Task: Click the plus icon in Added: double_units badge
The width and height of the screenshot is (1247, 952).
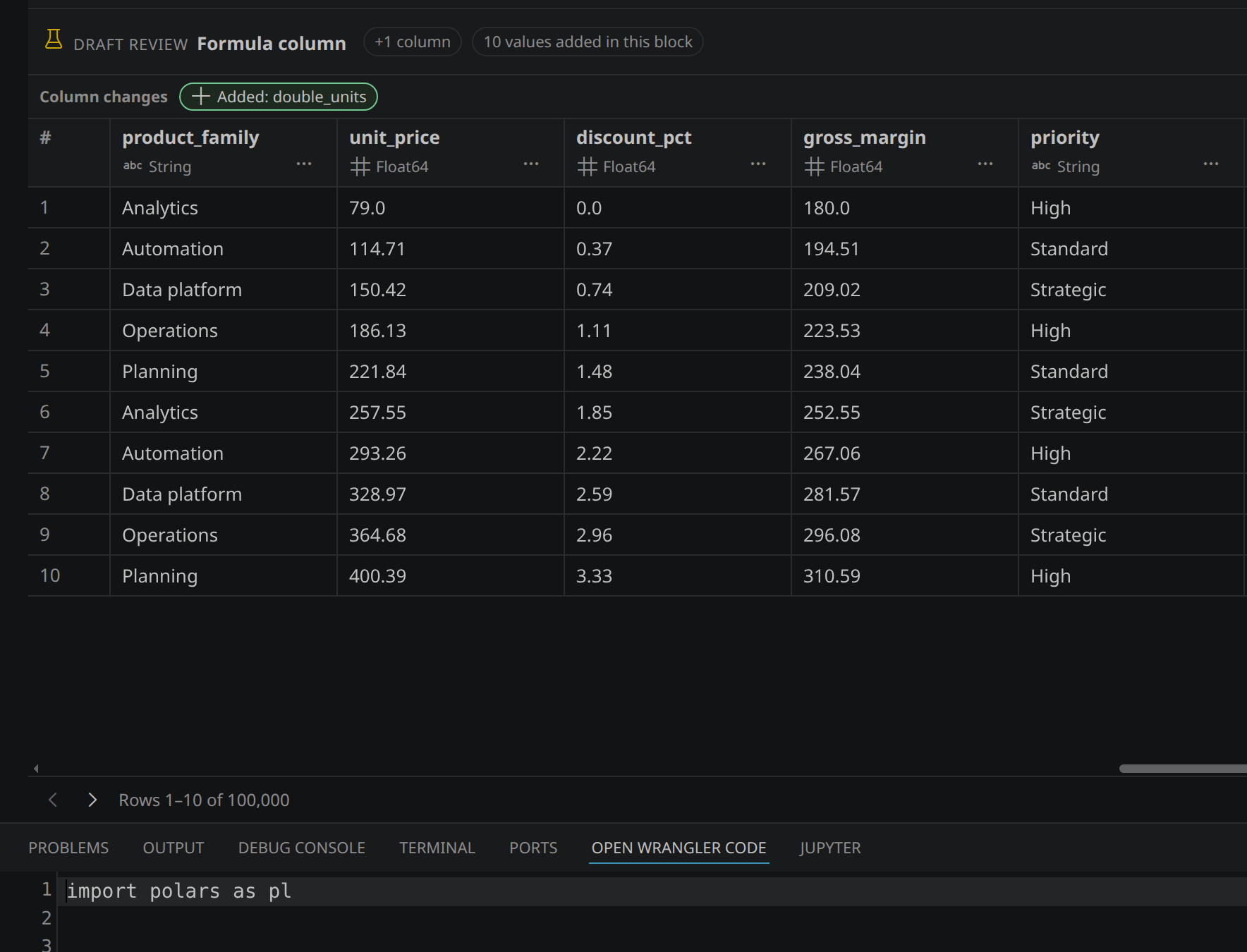Action: (201, 96)
